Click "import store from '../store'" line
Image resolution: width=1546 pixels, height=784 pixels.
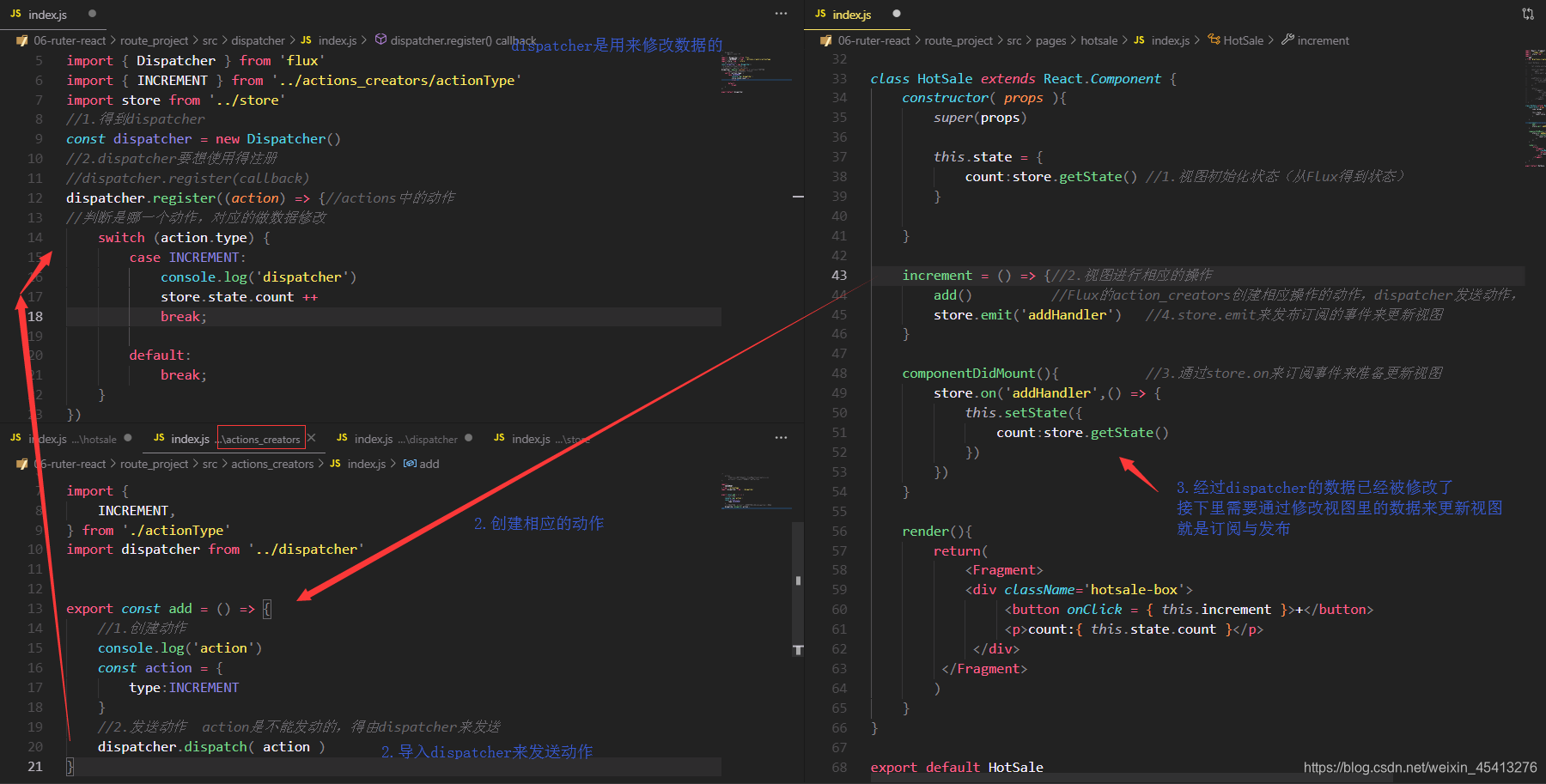(x=176, y=100)
